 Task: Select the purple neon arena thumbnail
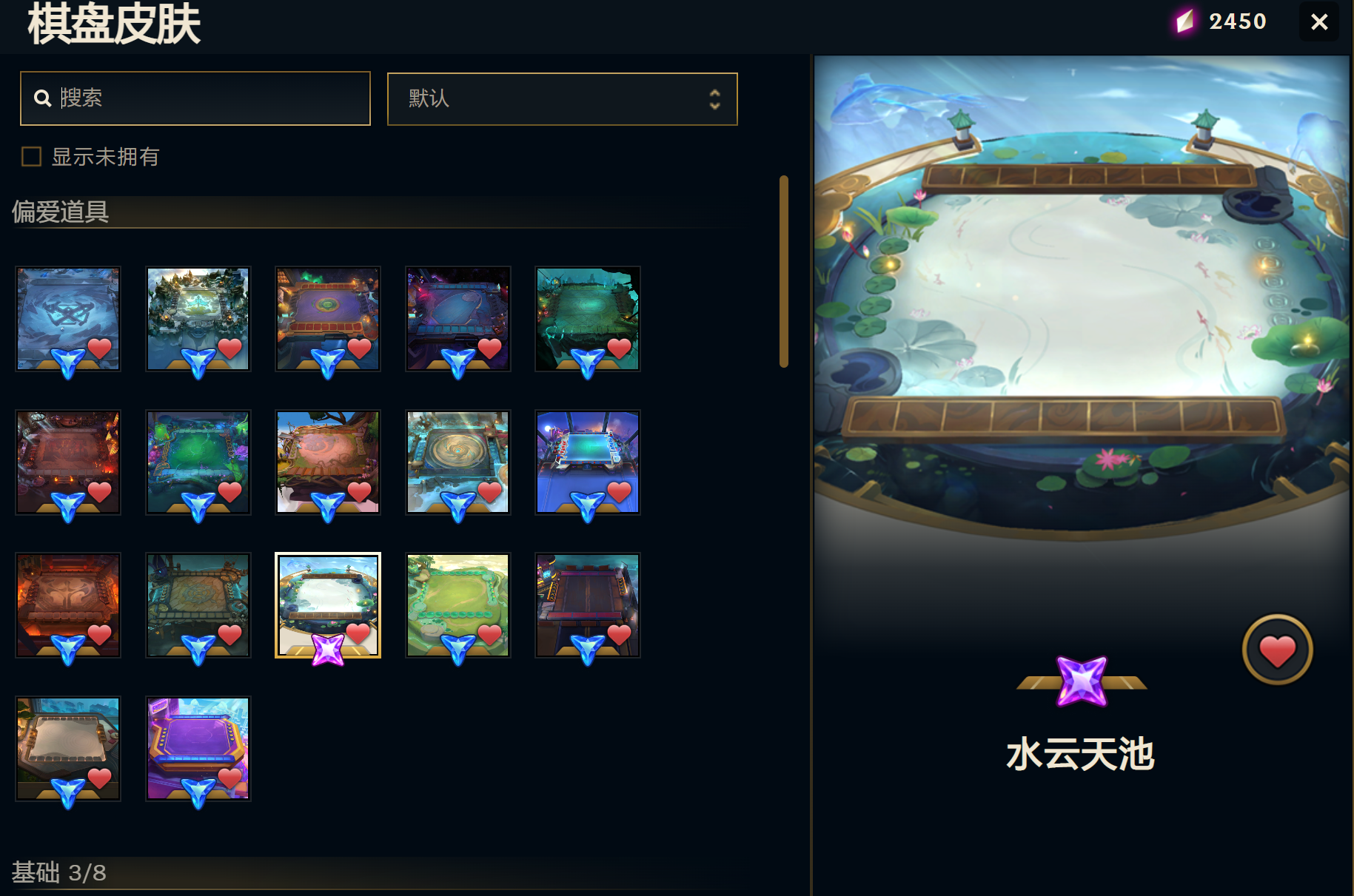pyautogui.click(x=198, y=748)
